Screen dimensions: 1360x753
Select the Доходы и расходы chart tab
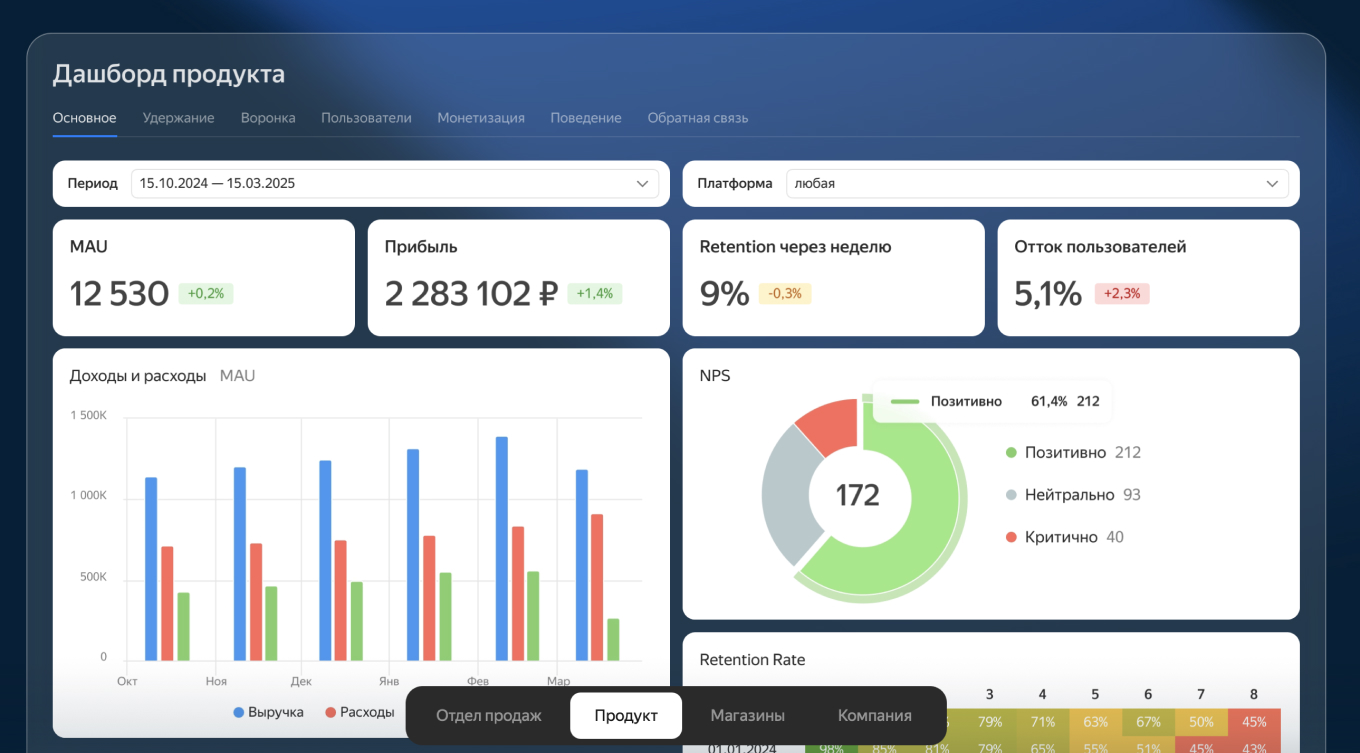click(x=138, y=376)
